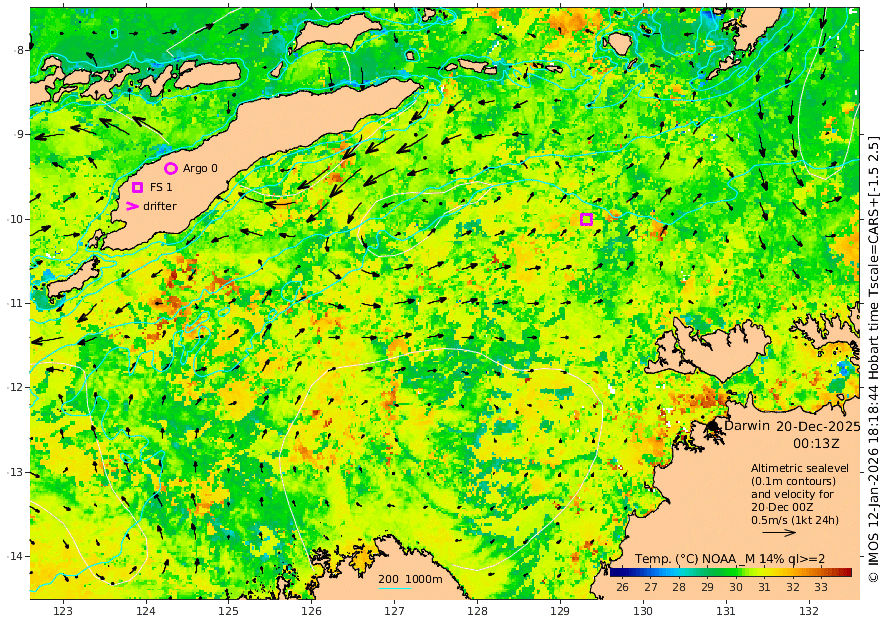Click the black Darwin location dot

[x=713, y=426]
